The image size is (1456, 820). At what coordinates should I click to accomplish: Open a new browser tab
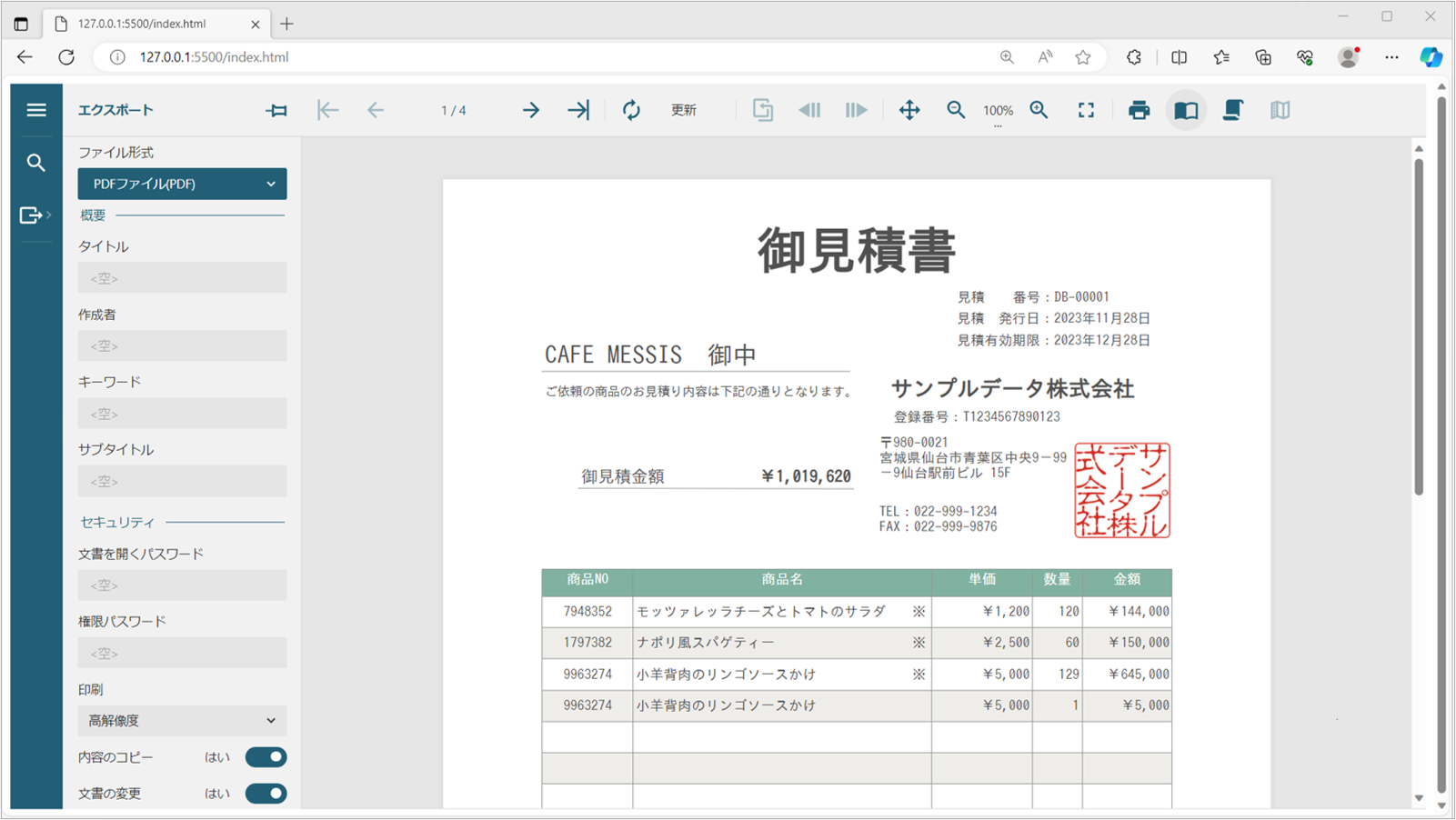pyautogui.click(x=287, y=24)
